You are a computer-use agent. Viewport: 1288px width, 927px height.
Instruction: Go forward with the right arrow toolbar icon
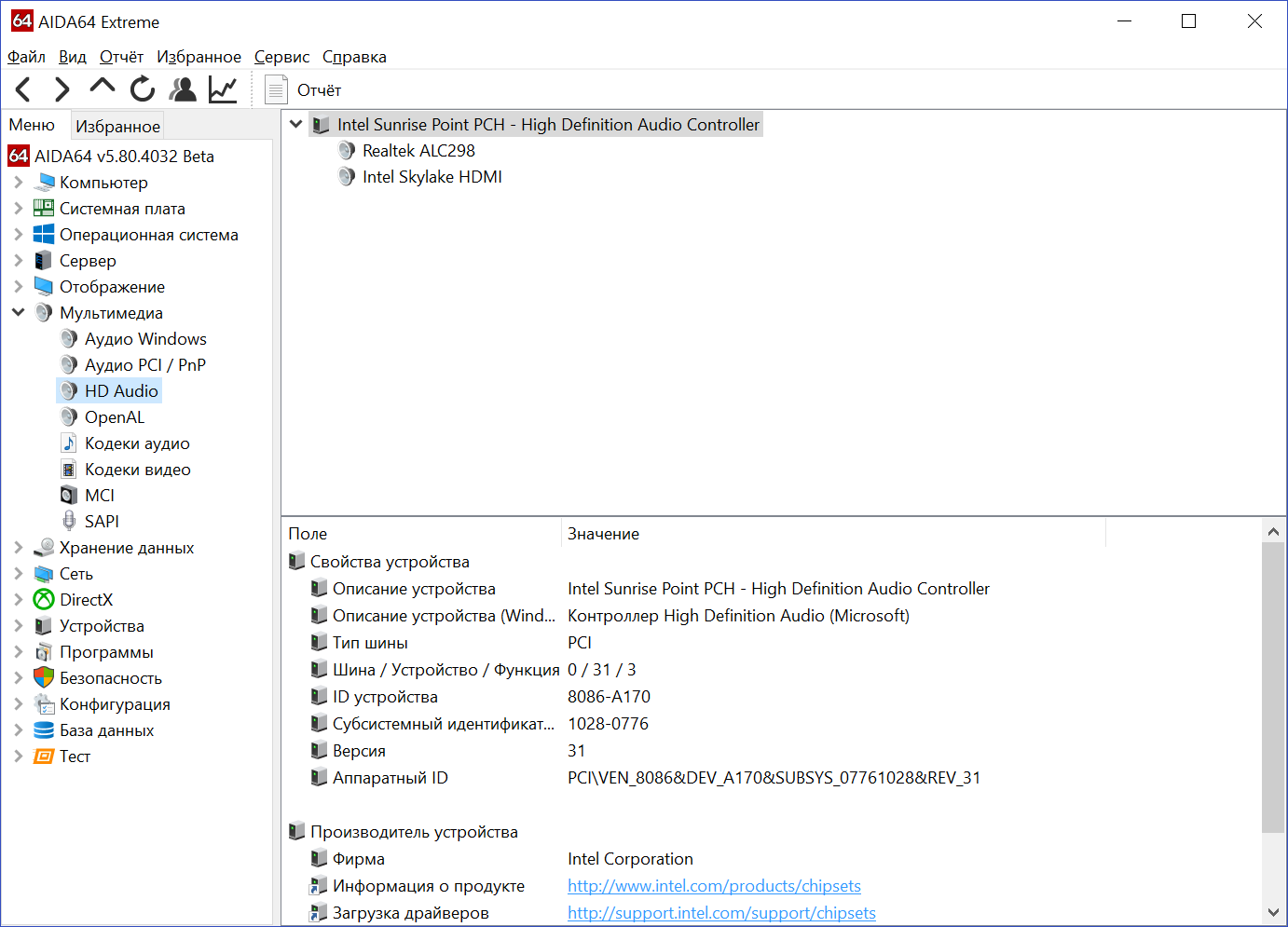pyautogui.click(x=62, y=89)
